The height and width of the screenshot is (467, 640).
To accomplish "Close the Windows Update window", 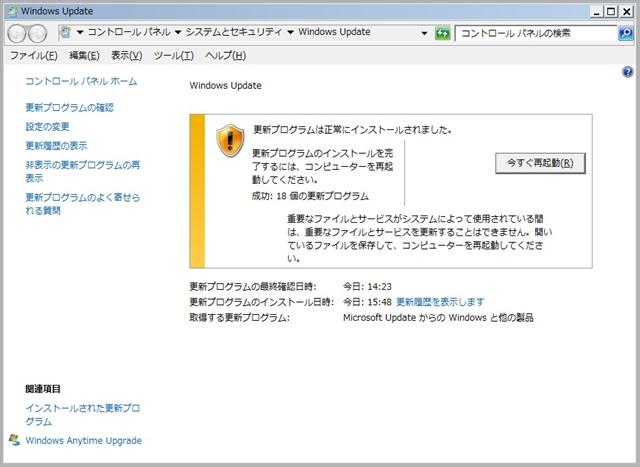I will pos(626,12).
